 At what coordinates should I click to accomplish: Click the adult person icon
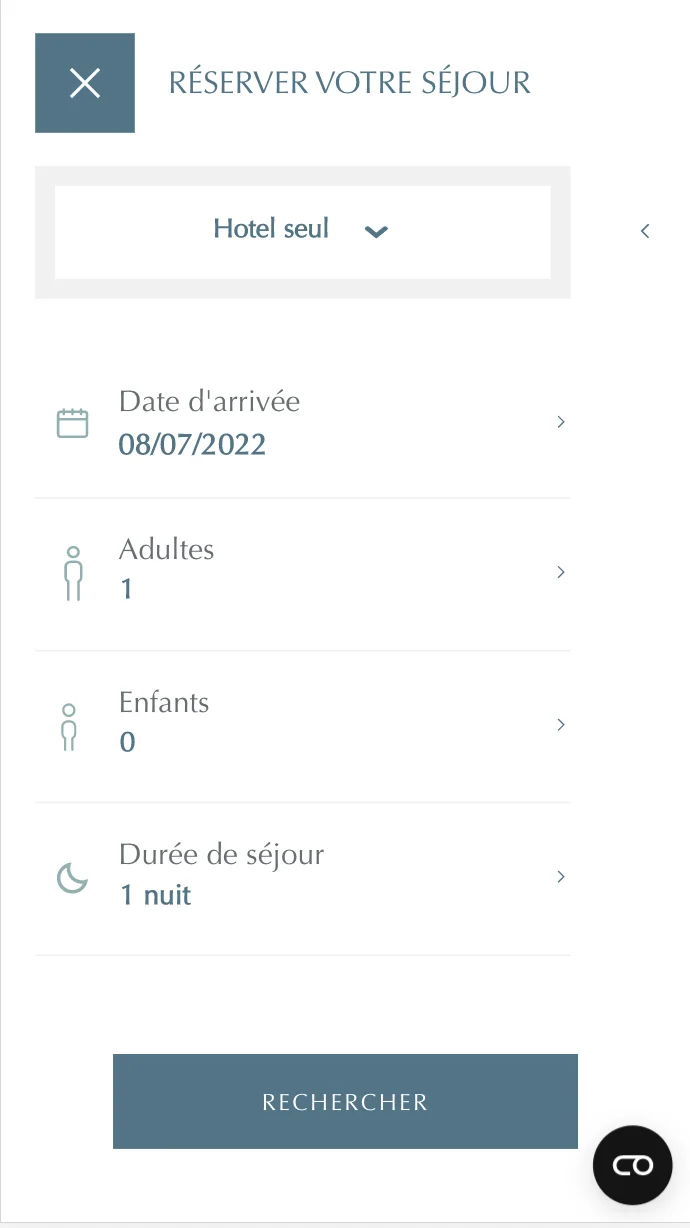(72, 573)
